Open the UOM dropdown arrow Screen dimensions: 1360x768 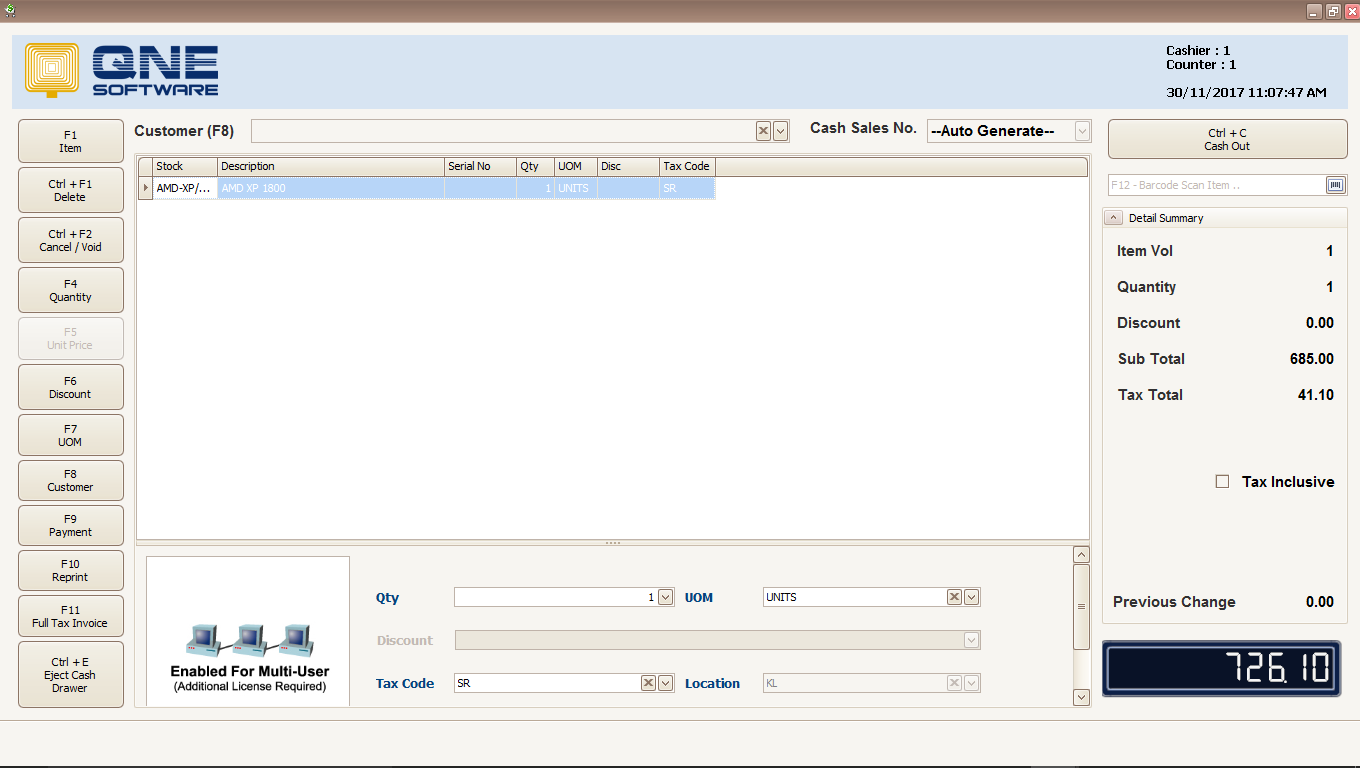click(972, 597)
